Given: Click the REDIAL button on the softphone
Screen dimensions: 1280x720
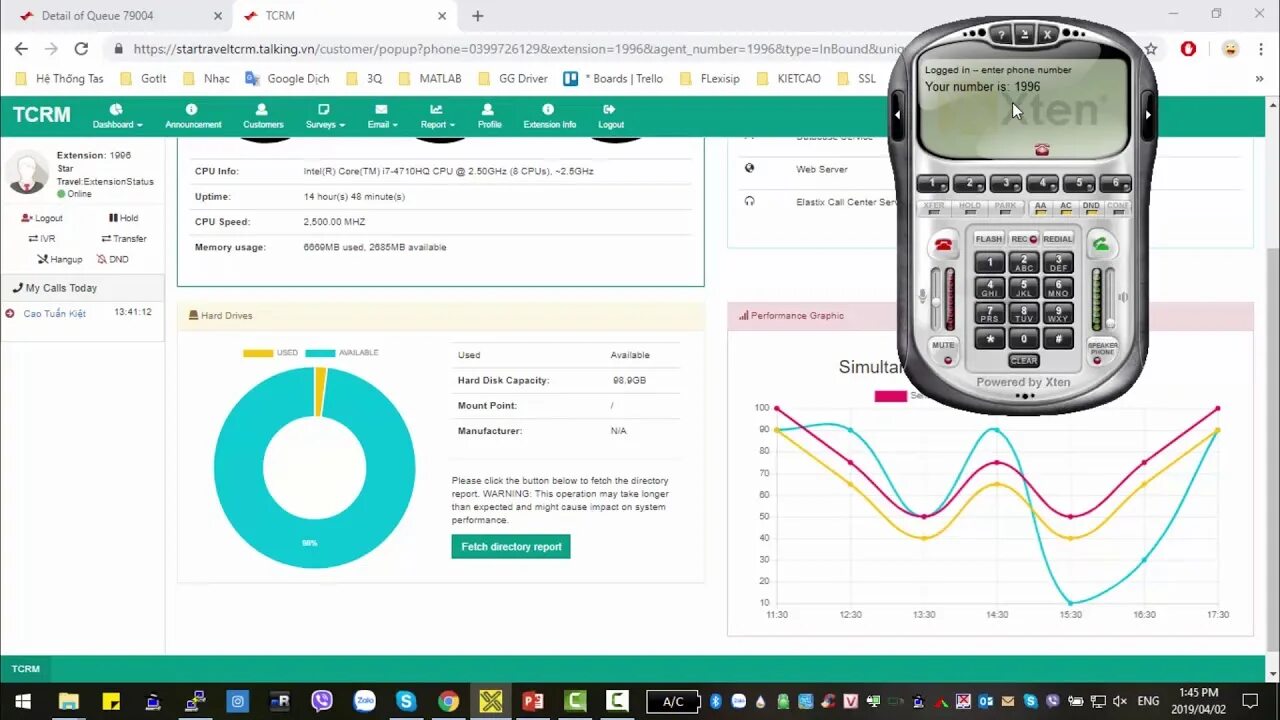Looking at the screenshot, I should click(1057, 239).
